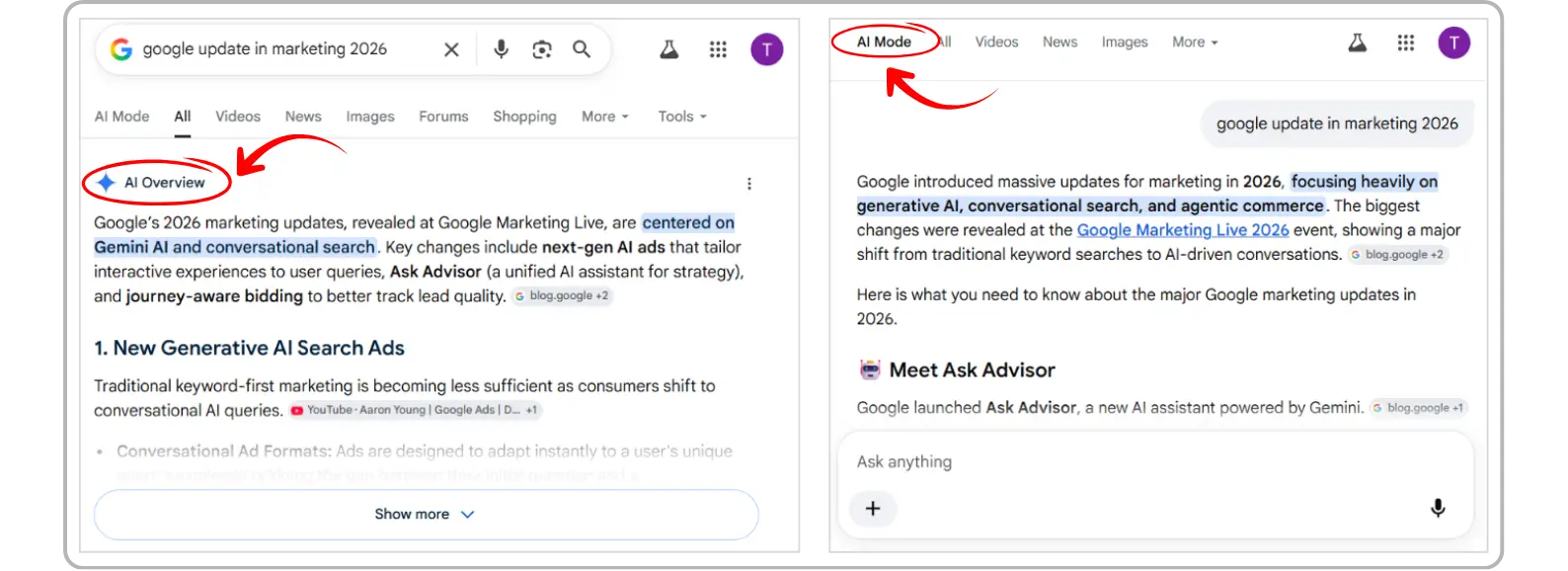Select AI Mode tab in right window
The image size is (1568, 571).
884,42
